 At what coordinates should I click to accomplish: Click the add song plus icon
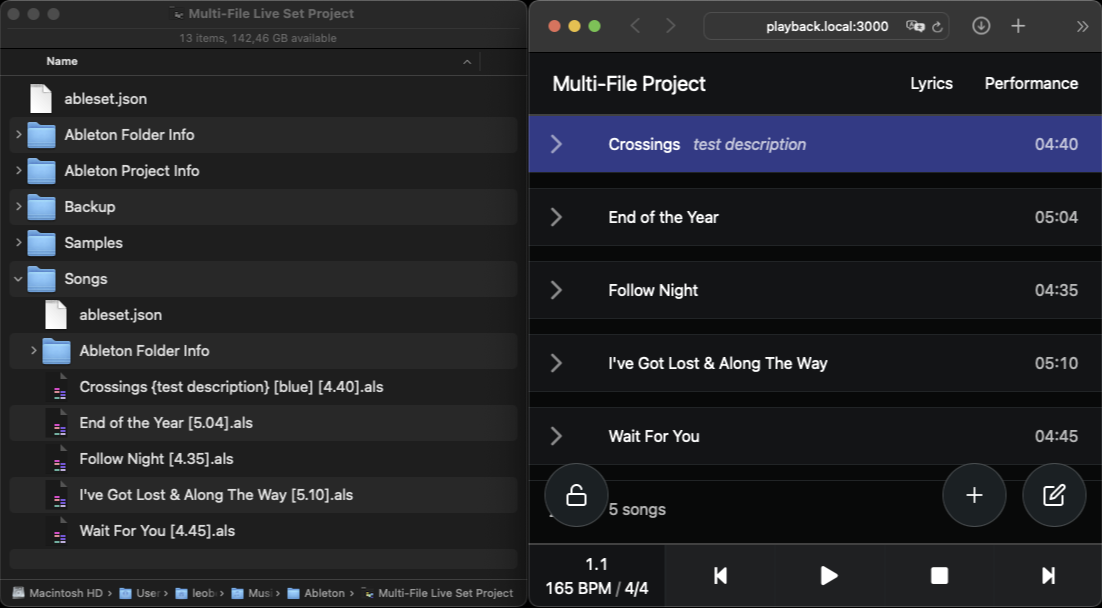tap(974, 494)
